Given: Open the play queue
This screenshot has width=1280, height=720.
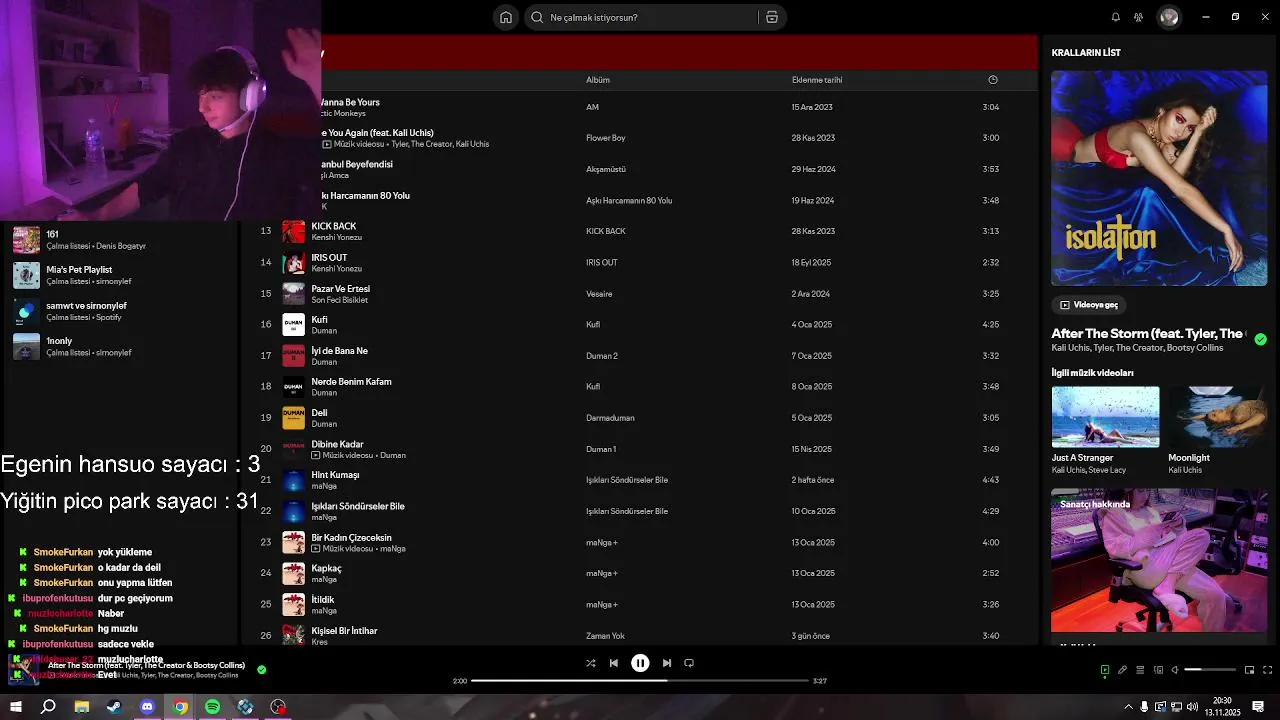Looking at the screenshot, I should 1140,670.
